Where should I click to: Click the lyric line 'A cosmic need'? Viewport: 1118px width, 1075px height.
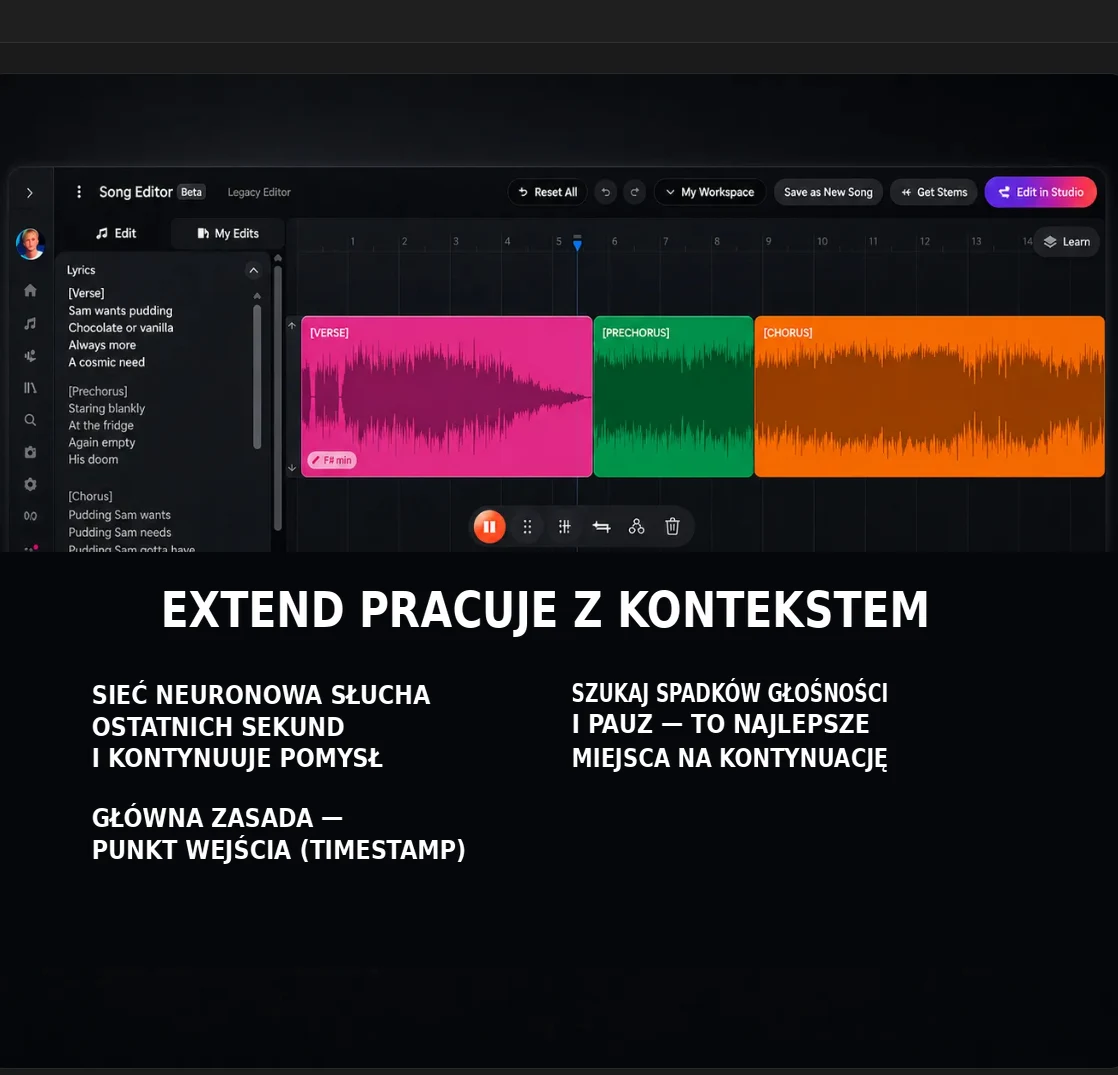106,362
